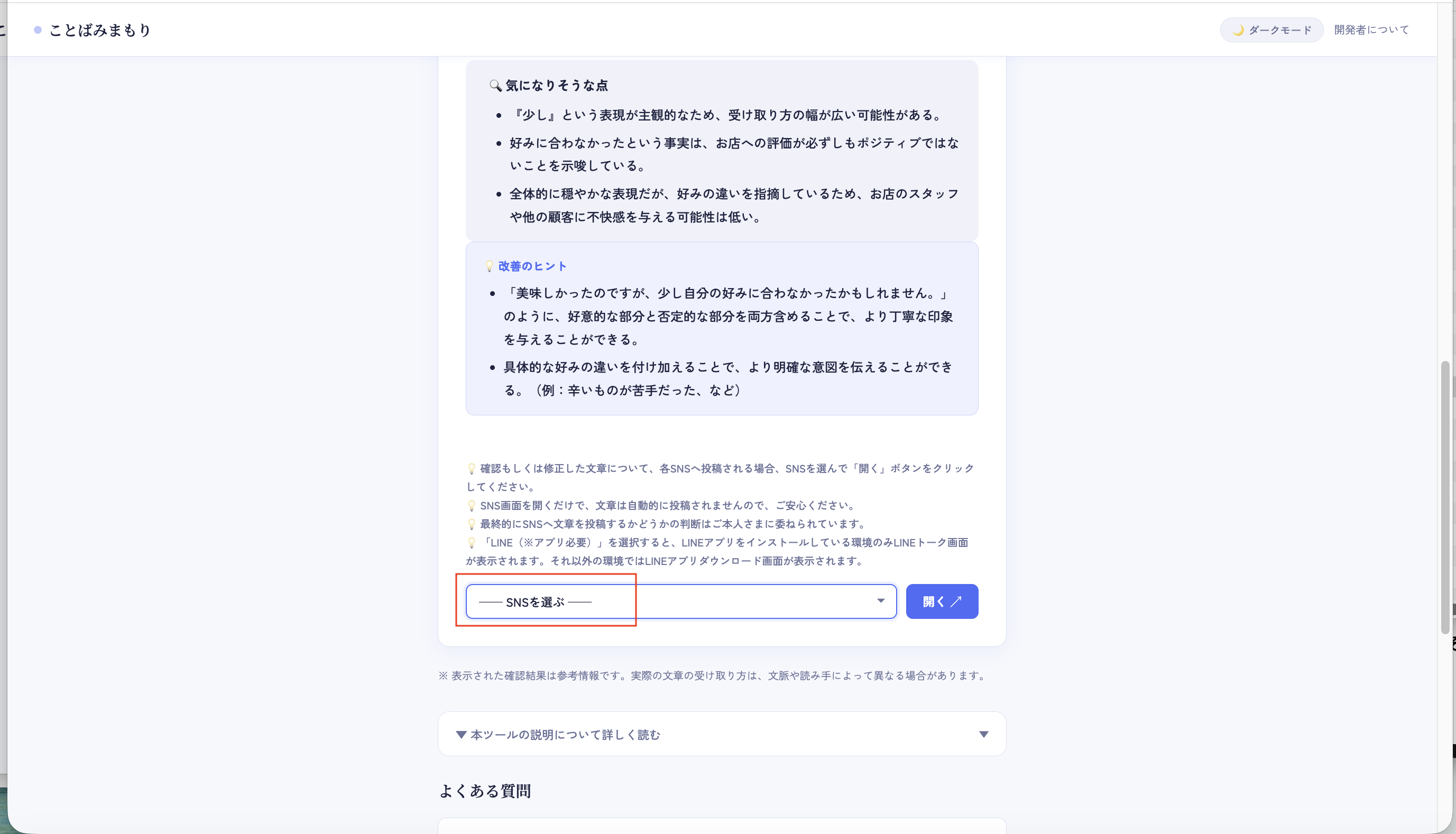Click the 気になりそうな点 heading

click(556, 85)
